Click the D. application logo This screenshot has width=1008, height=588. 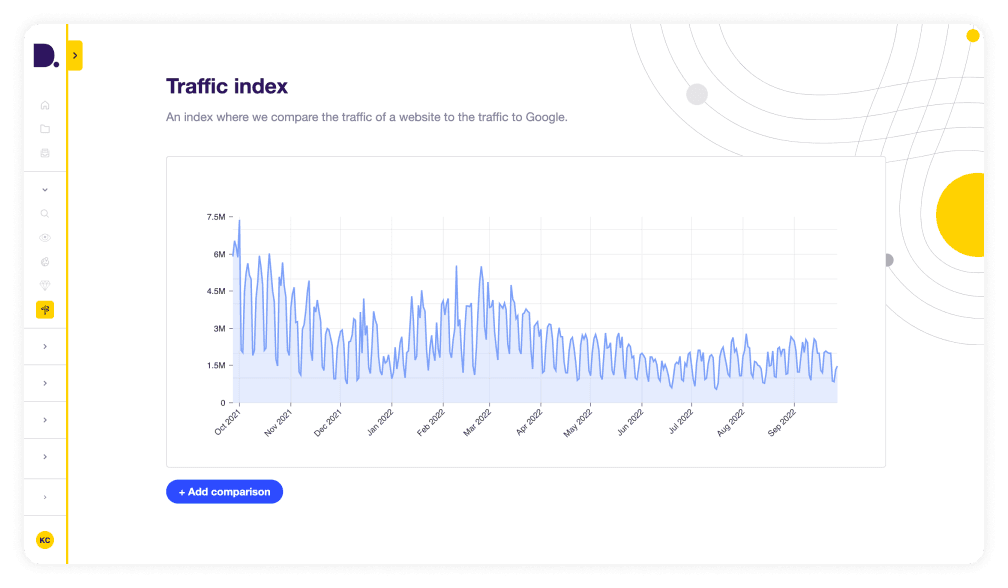[x=45, y=56]
